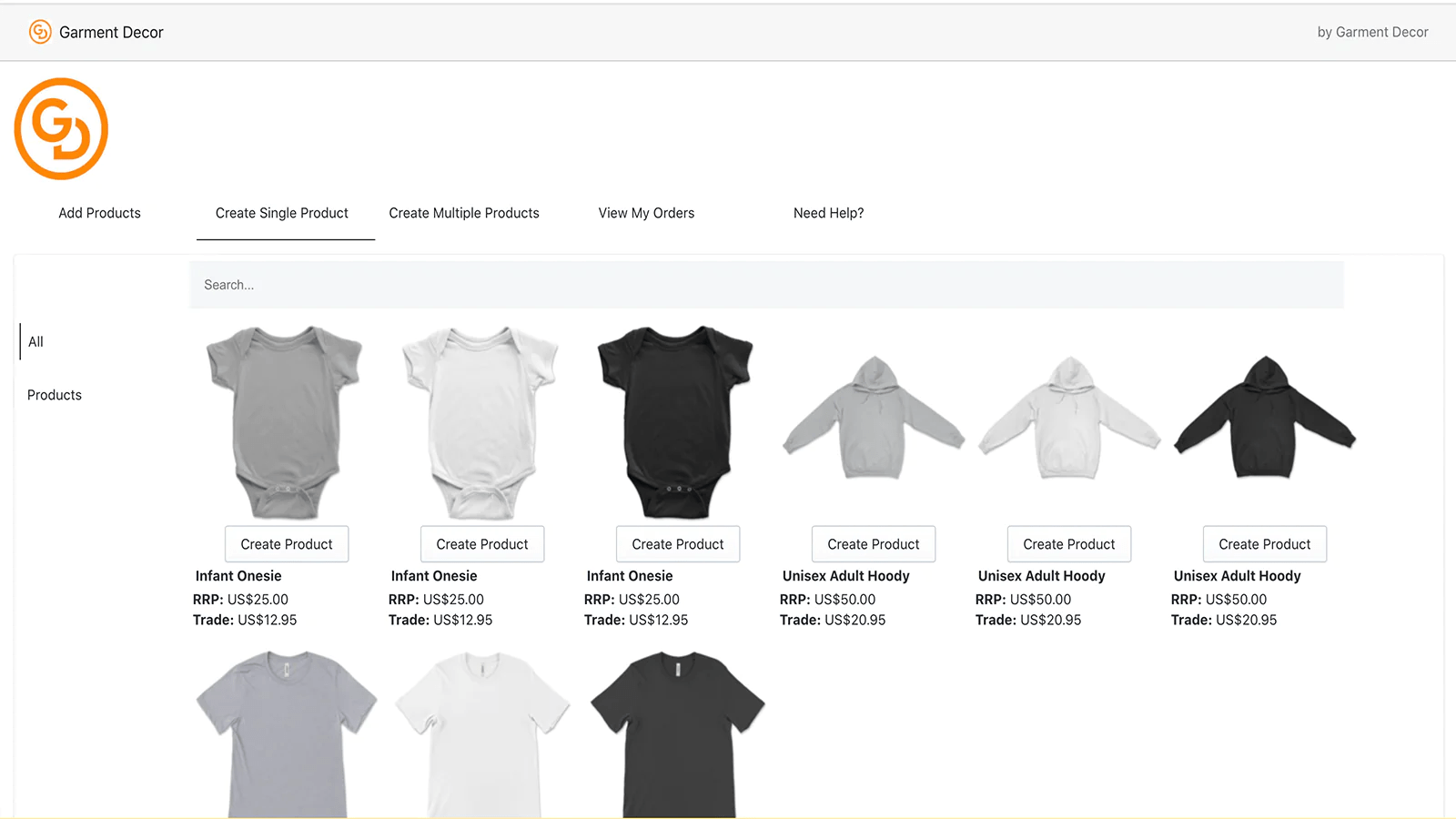Click inside the Search field
This screenshot has height=819, width=1456.
[766, 284]
